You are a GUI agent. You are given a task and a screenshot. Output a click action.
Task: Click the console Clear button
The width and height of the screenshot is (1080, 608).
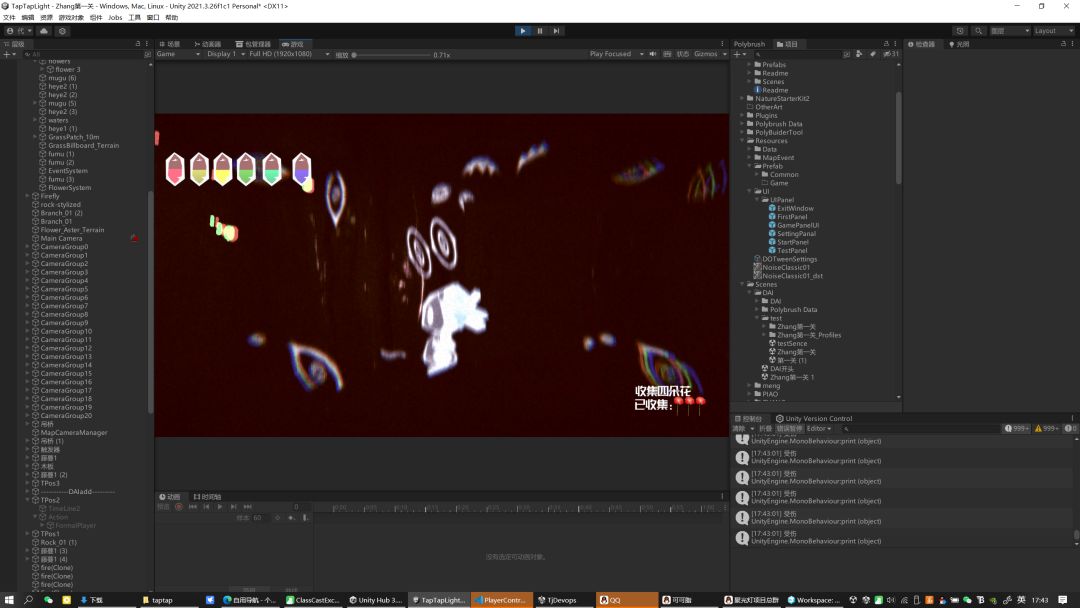(x=741, y=428)
